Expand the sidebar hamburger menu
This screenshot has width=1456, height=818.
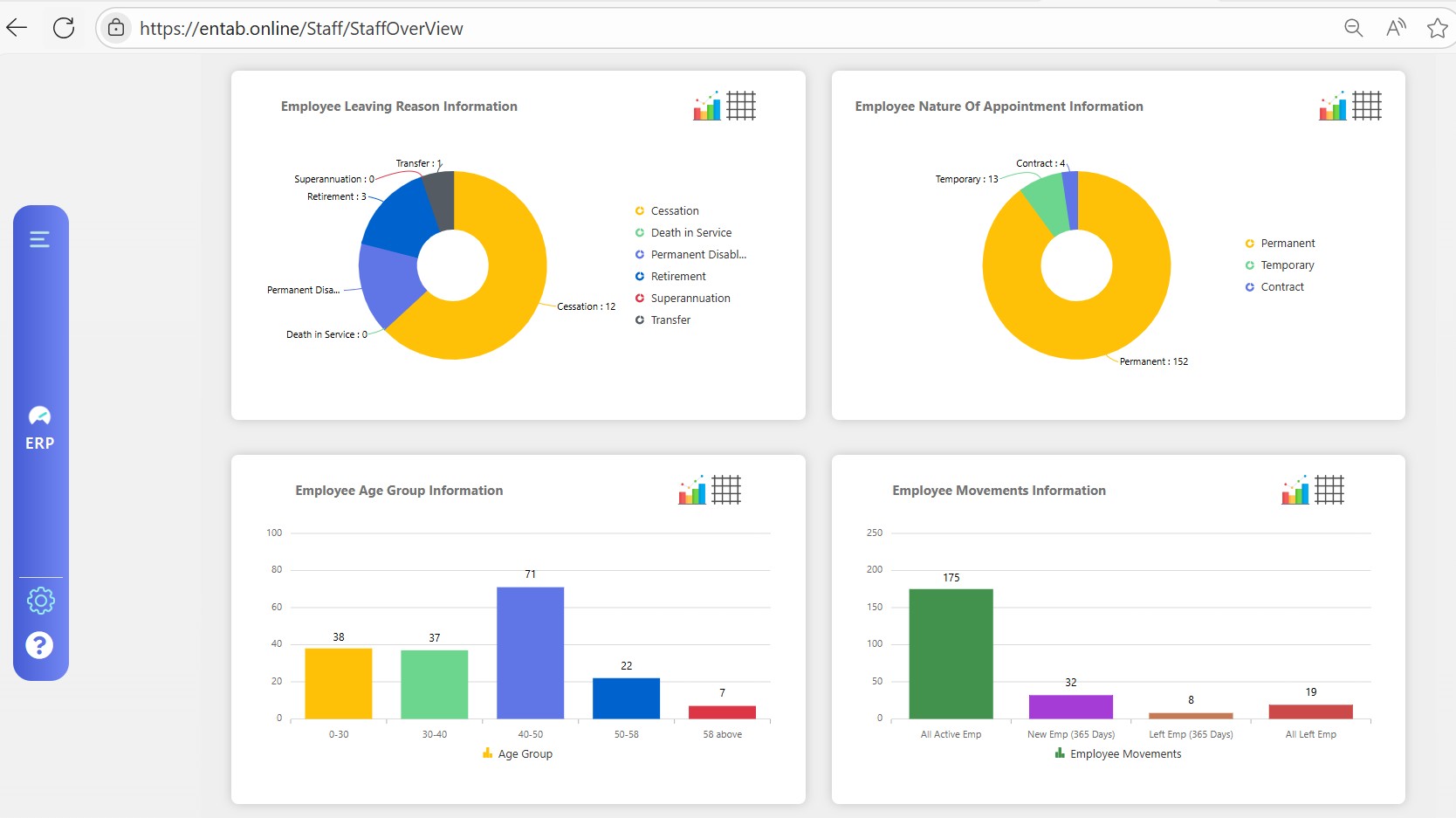coord(39,239)
